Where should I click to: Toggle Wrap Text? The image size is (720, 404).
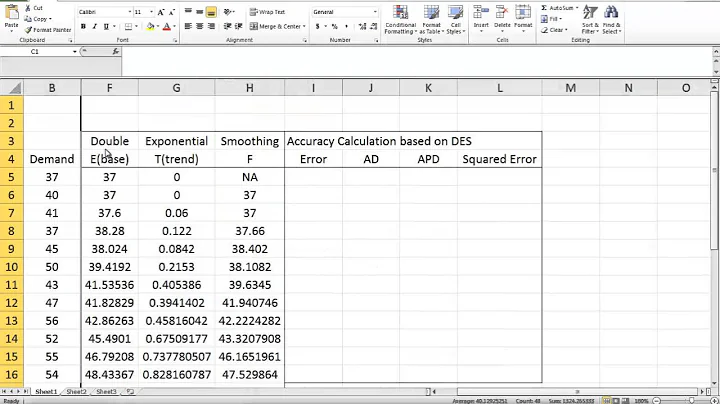267,12
